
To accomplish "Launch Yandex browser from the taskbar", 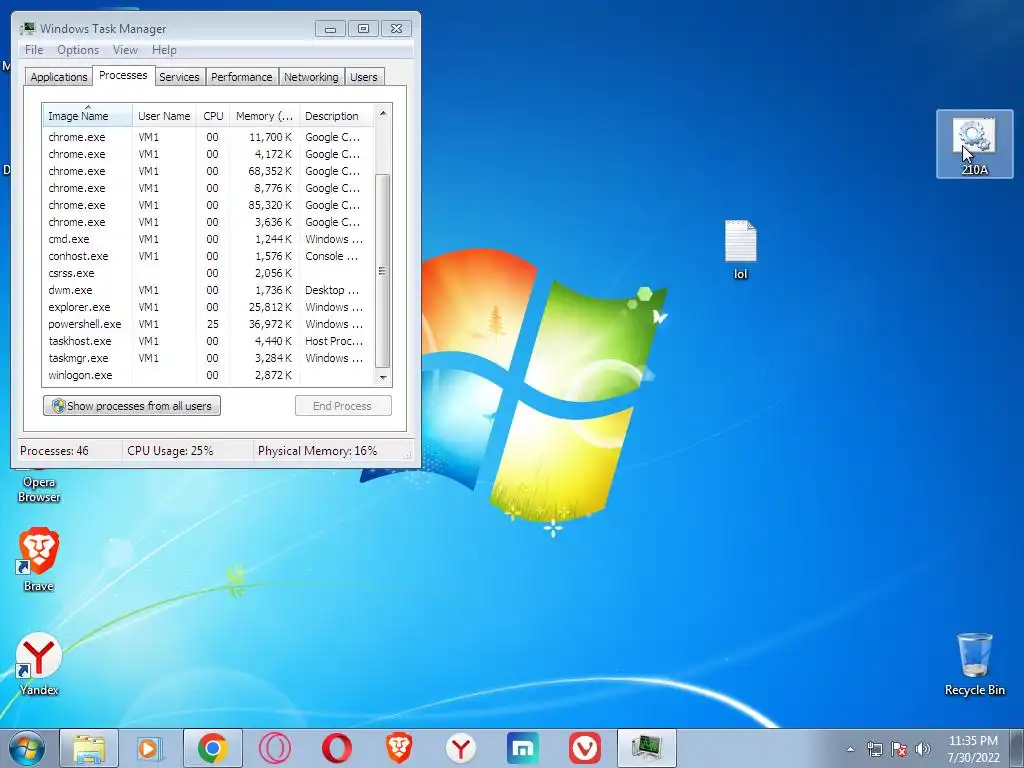I will pos(461,748).
